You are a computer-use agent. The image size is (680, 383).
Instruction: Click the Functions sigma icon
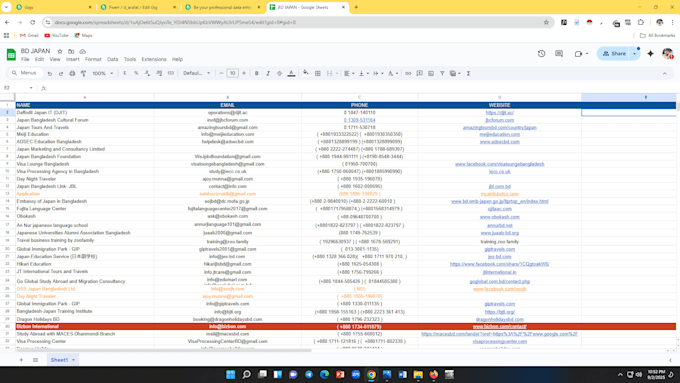(468, 73)
